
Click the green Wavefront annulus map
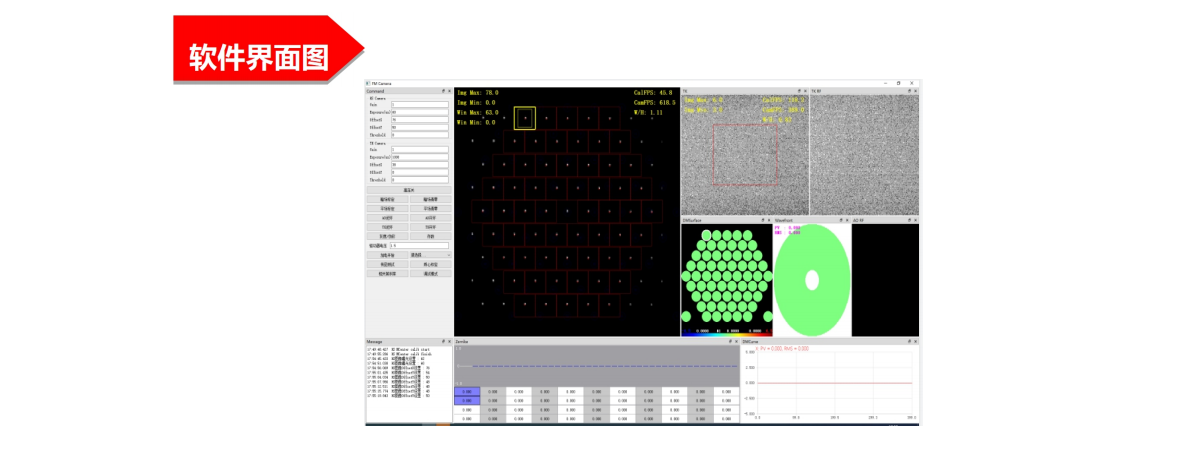tap(812, 280)
